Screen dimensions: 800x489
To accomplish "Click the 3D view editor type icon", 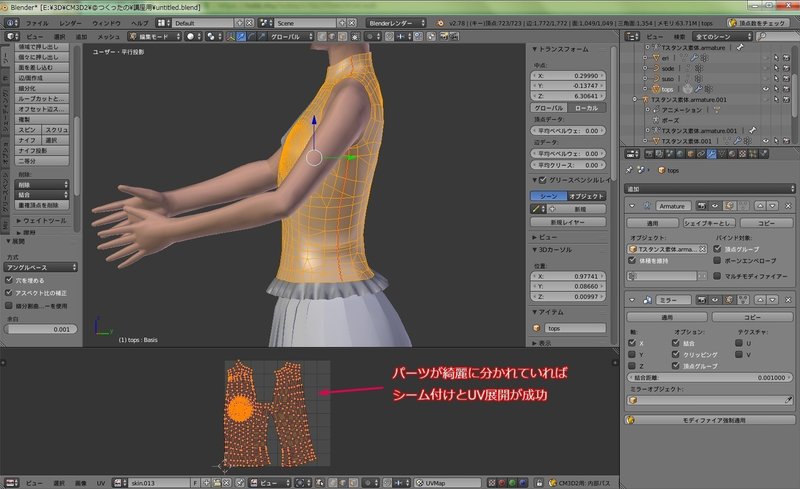I will coord(12,37).
